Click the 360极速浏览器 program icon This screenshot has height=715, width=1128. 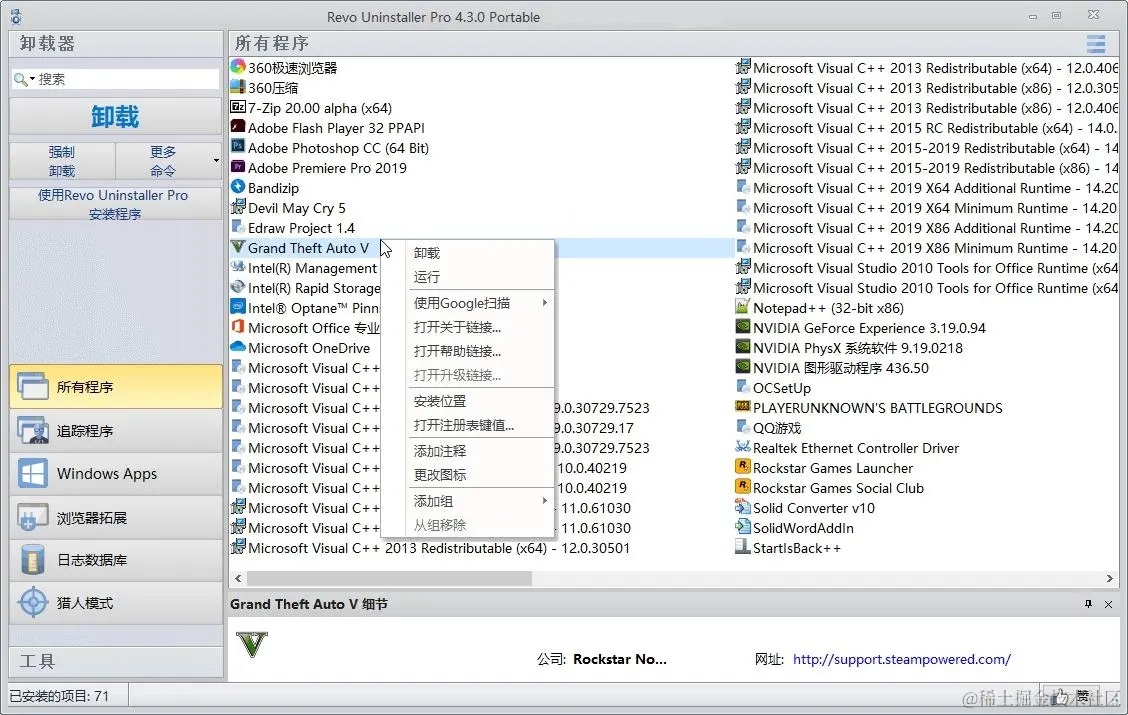[x=237, y=67]
